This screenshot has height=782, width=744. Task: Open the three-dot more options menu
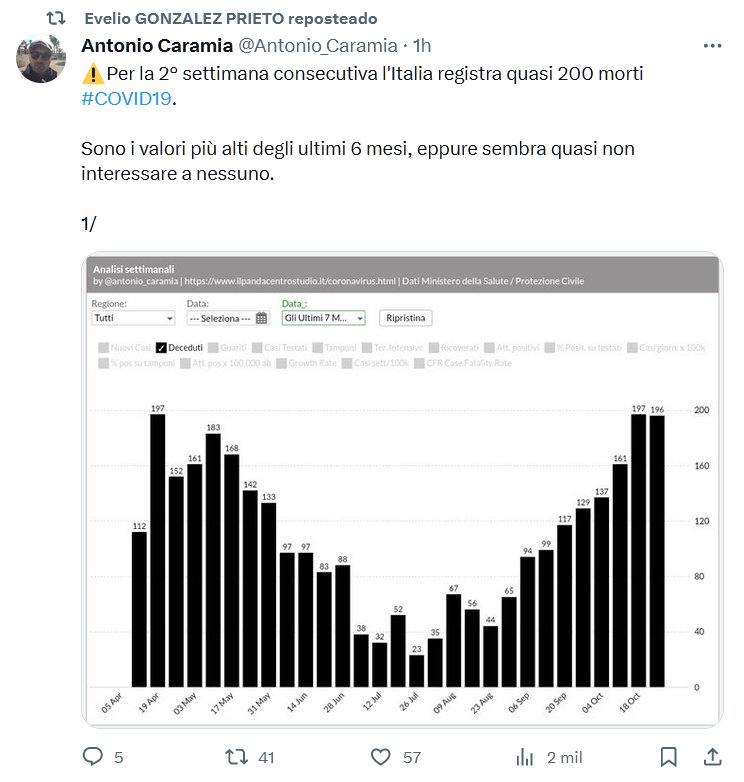712,46
